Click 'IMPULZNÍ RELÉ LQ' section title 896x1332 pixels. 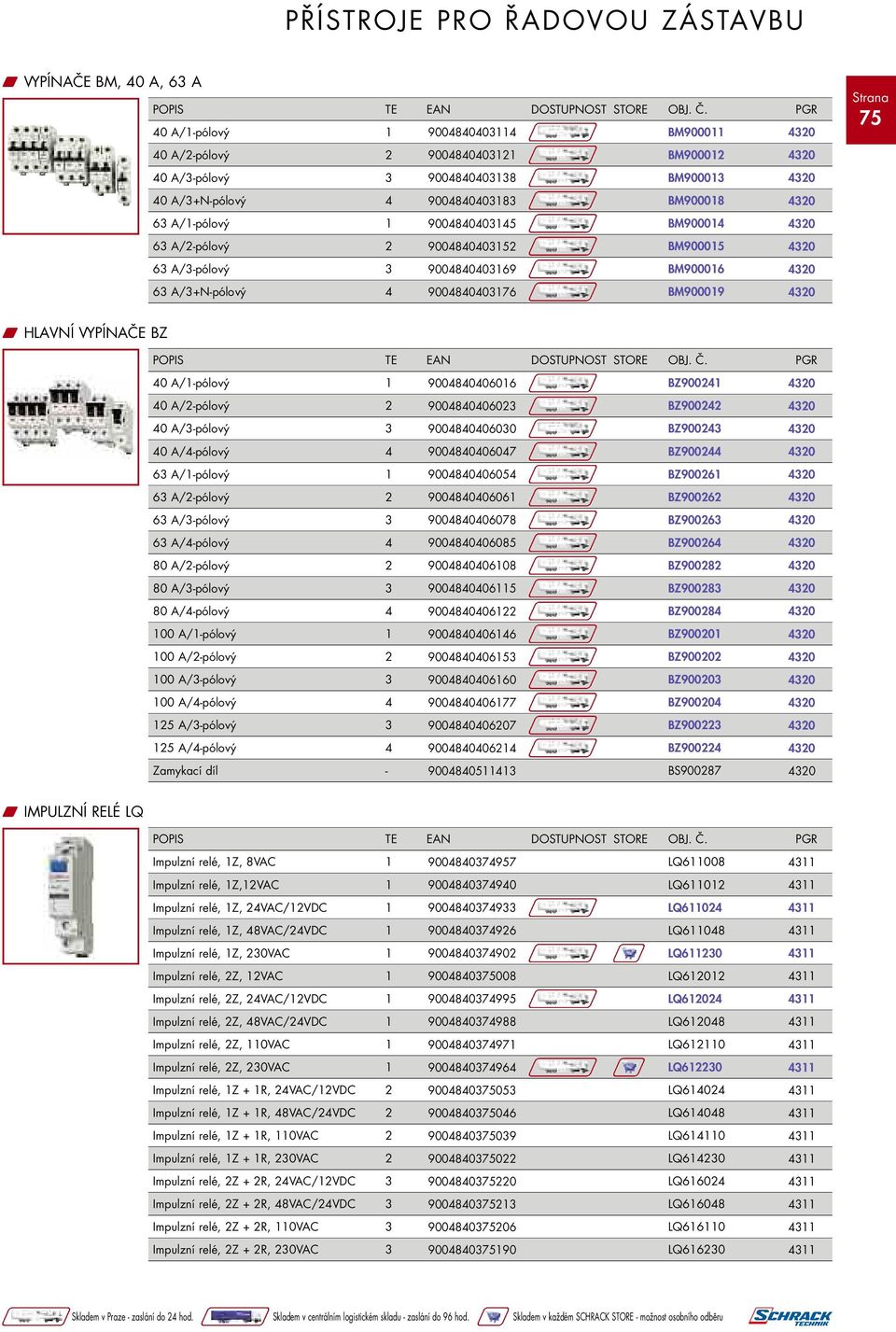83,811
